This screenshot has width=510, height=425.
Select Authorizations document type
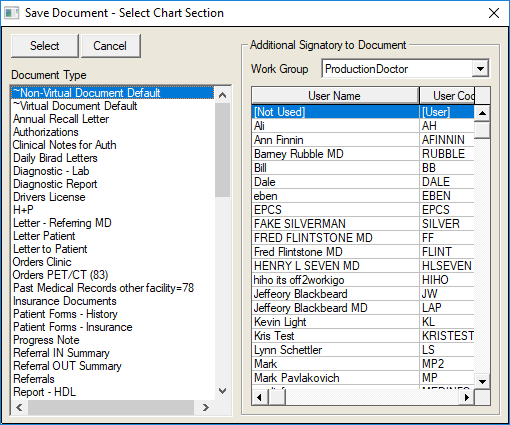point(113,132)
